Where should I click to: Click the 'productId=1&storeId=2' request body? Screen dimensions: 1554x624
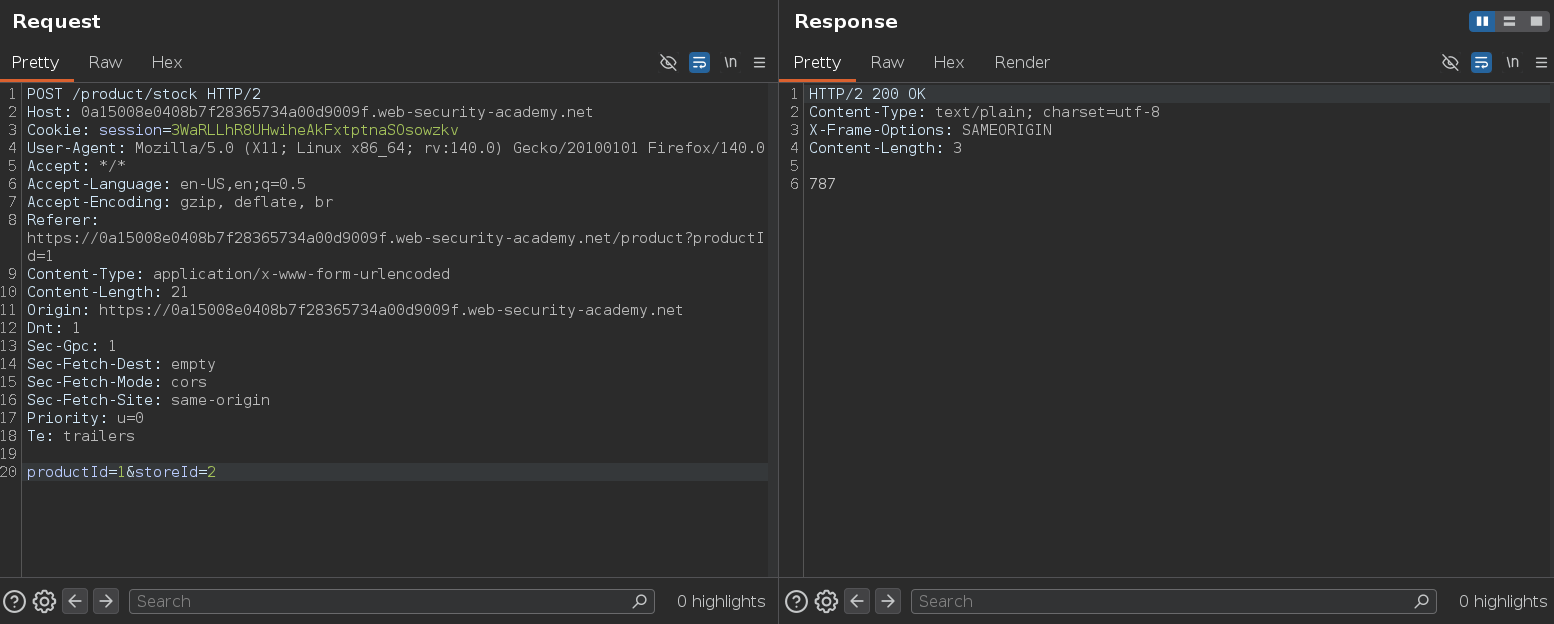[121, 472]
